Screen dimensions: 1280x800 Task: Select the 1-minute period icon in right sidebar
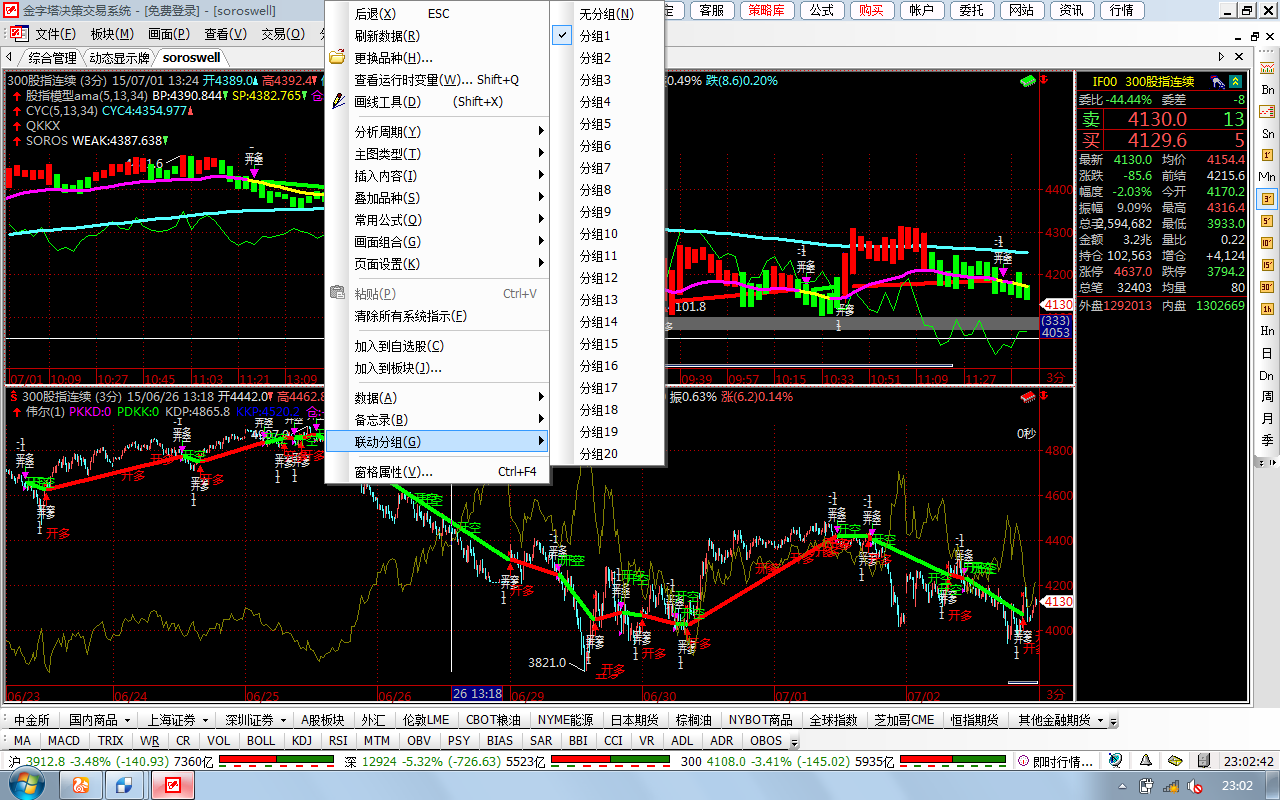point(1267,155)
